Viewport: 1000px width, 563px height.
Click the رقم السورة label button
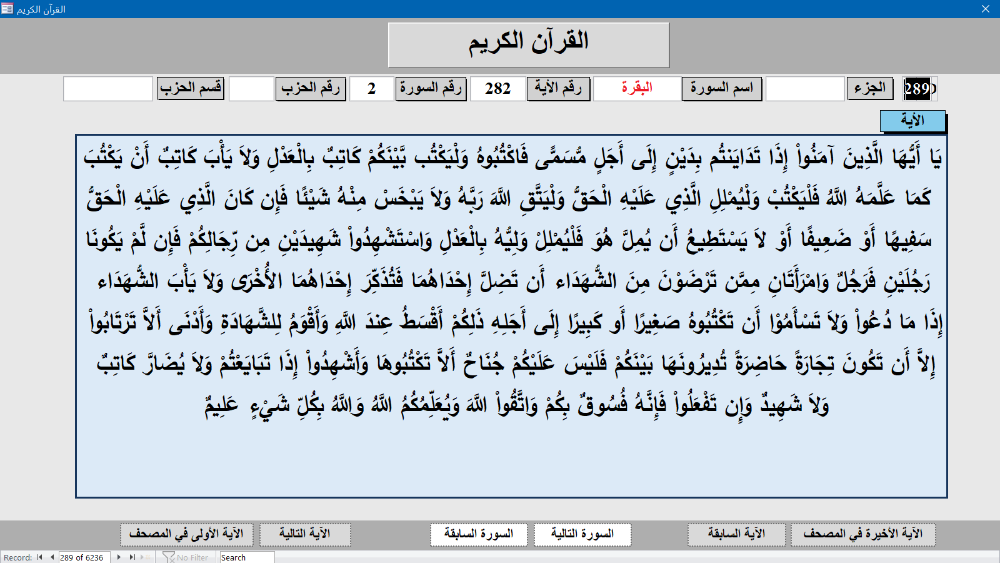tap(430, 89)
